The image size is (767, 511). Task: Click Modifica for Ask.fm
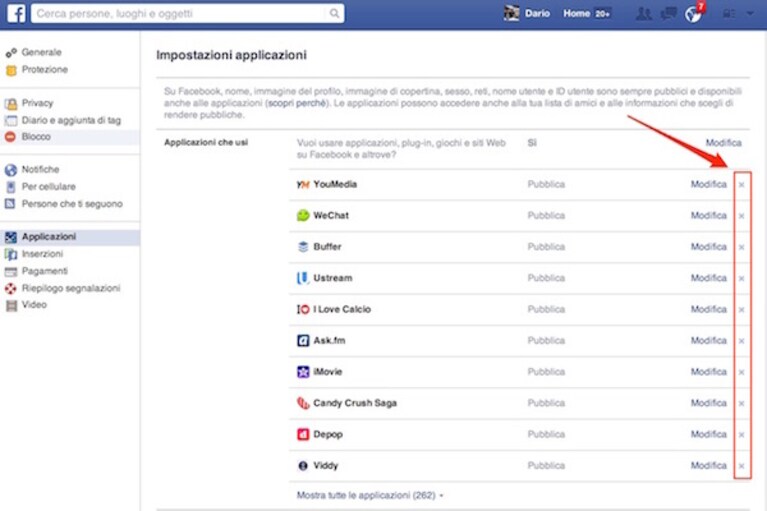708,341
